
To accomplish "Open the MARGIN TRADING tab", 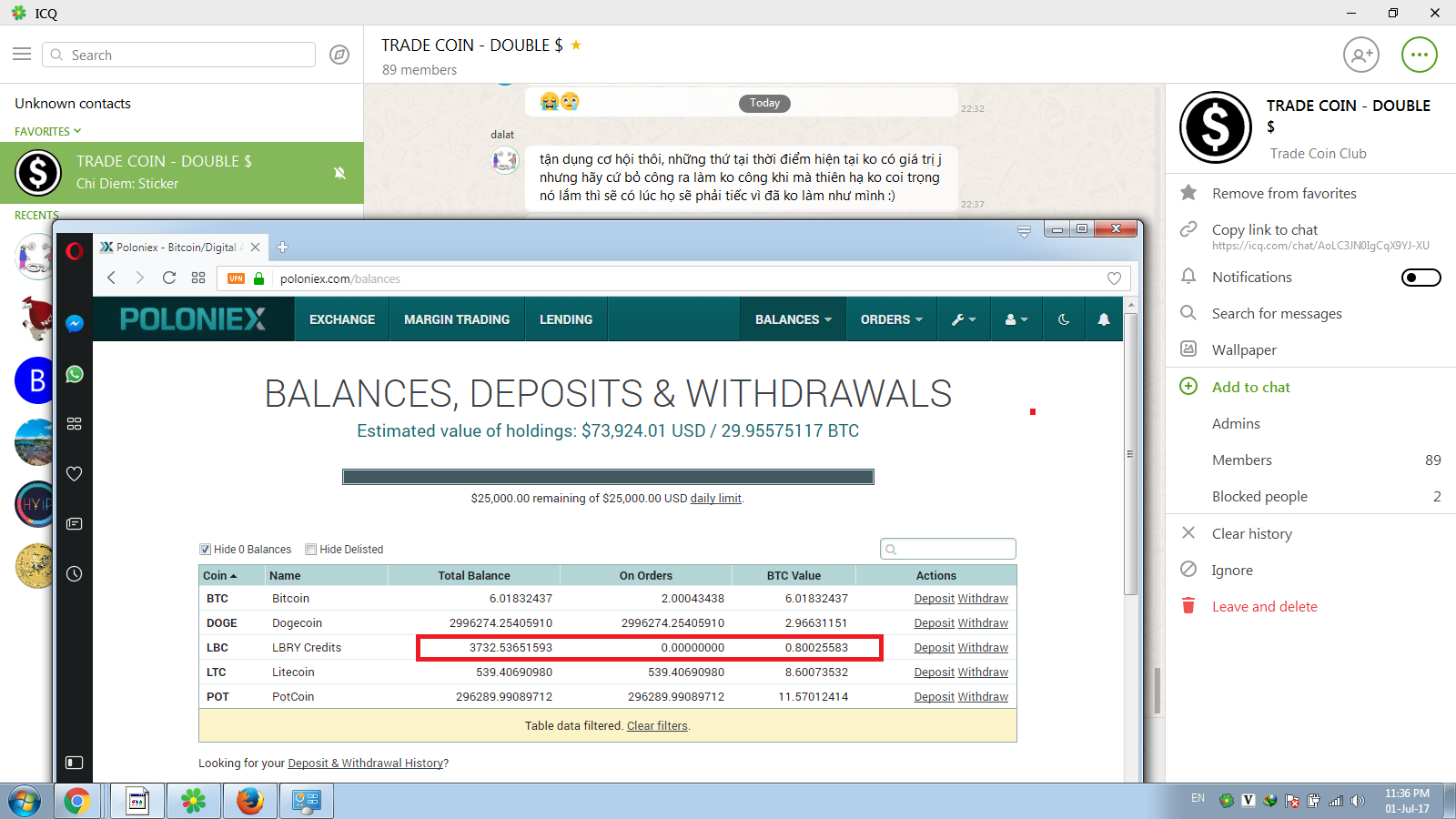I will pyautogui.click(x=457, y=319).
